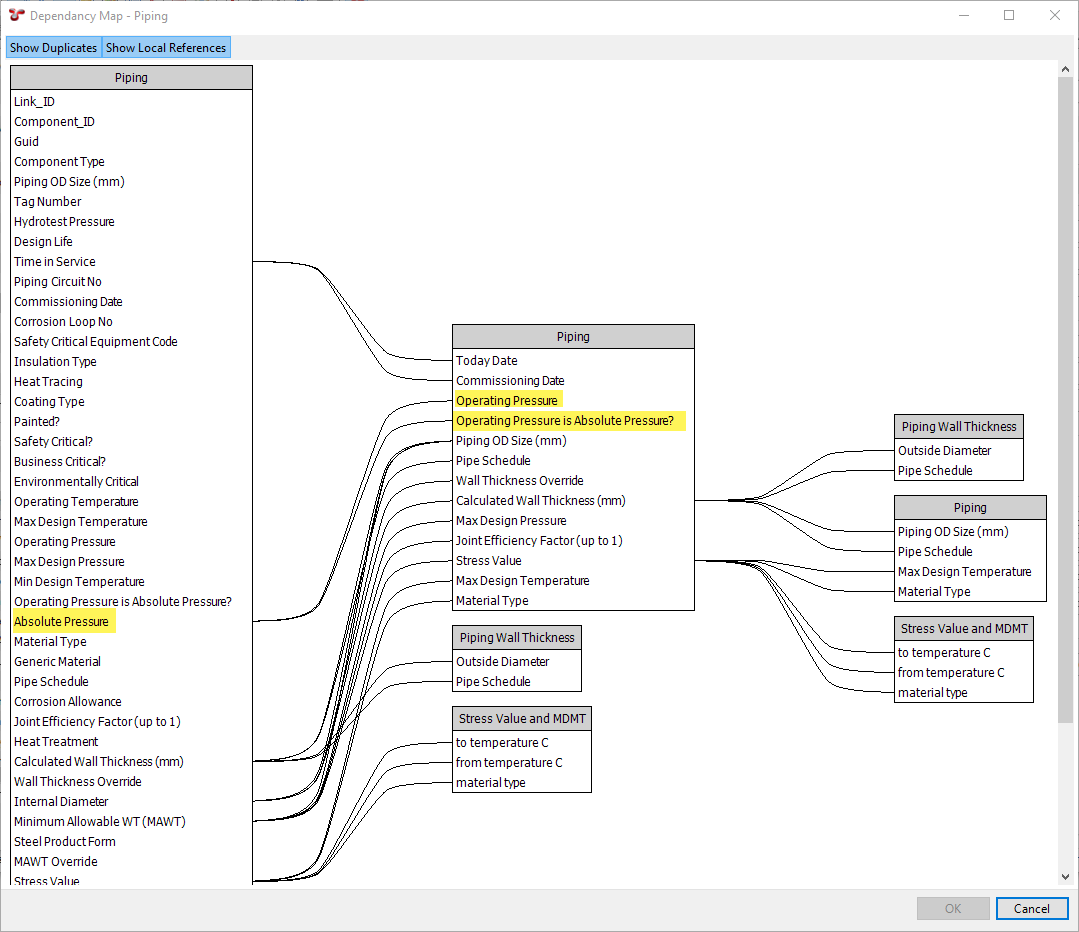Select the Corrosion Allowance field
The width and height of the screenshot is (1079, 932).
[x=67, y=701]
